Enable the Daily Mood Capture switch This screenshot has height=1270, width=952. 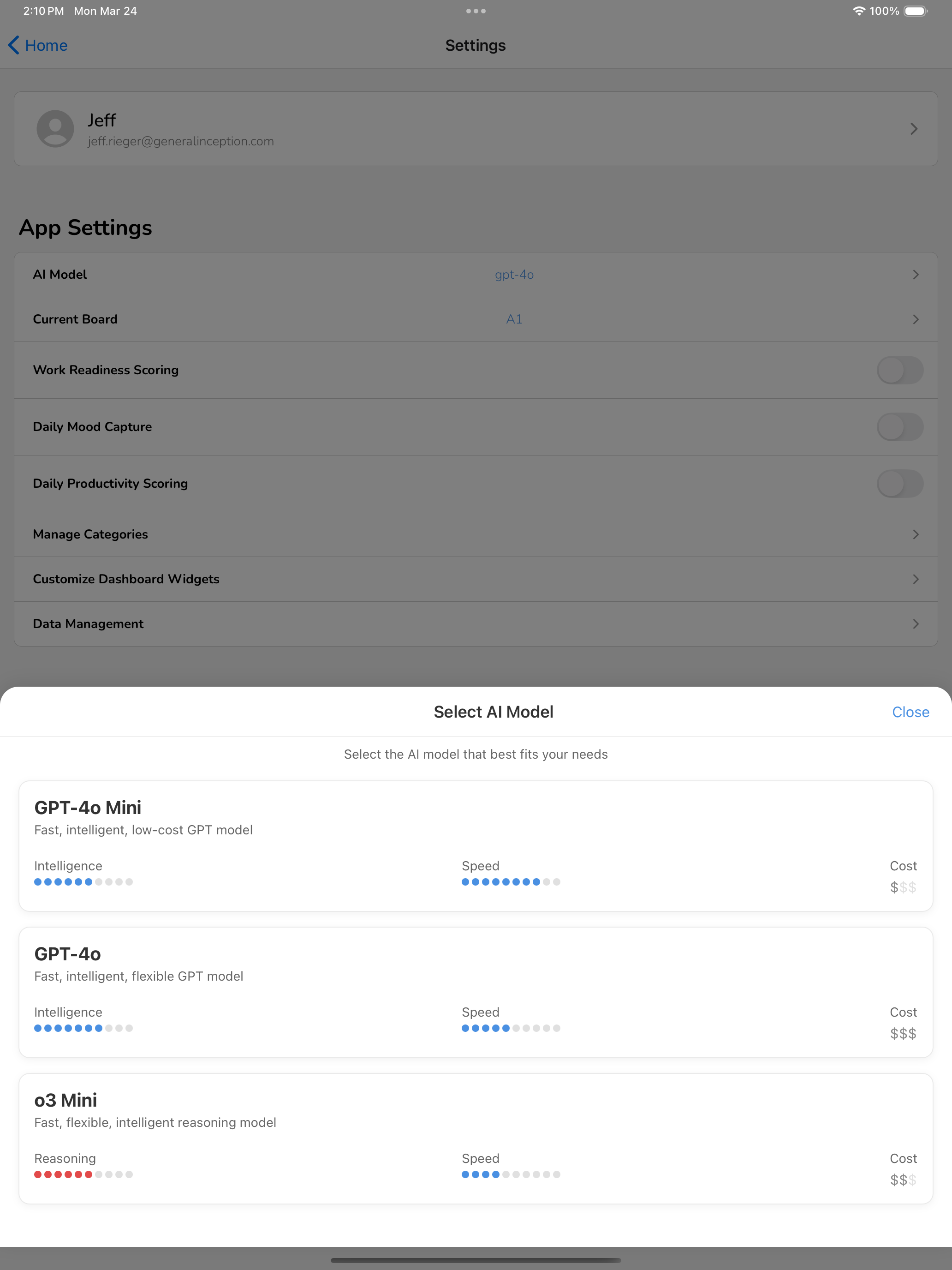pos(900,426)
